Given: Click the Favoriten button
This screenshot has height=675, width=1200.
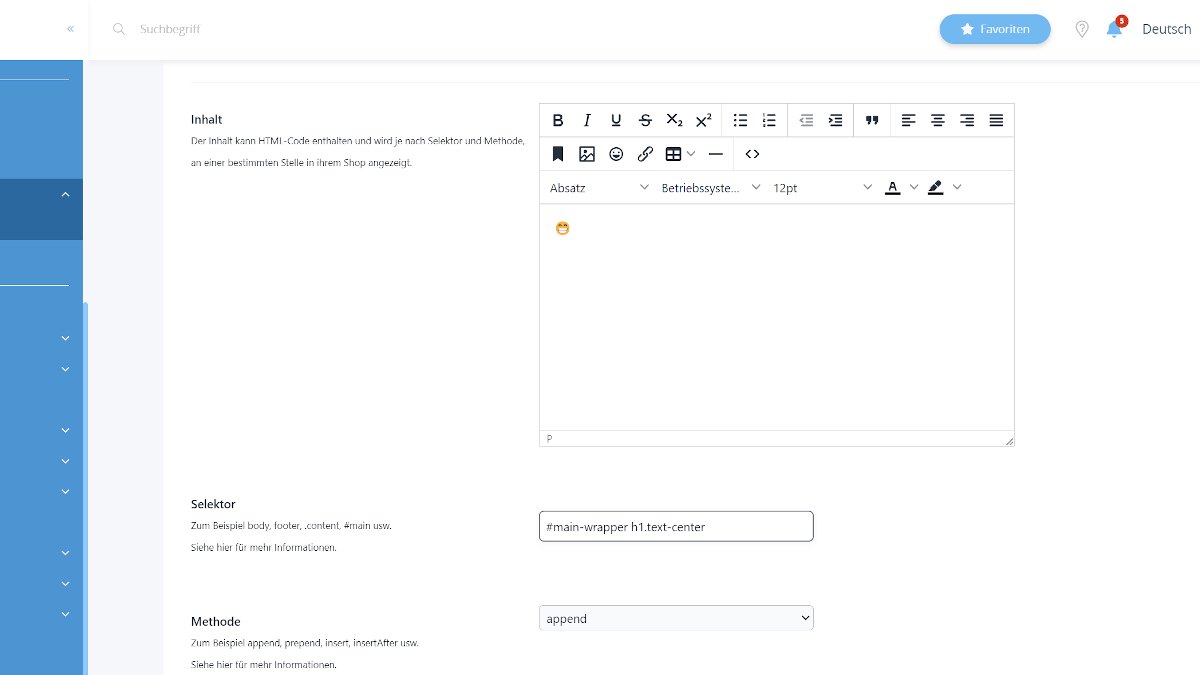Looking at the screenshot, I should click(x=995, y=29).
